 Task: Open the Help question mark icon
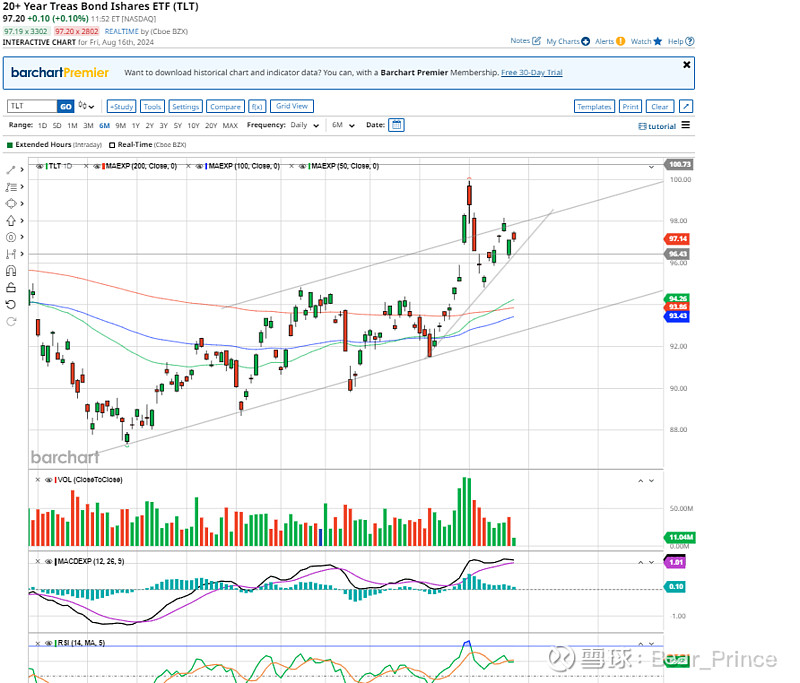pos(690,41)
